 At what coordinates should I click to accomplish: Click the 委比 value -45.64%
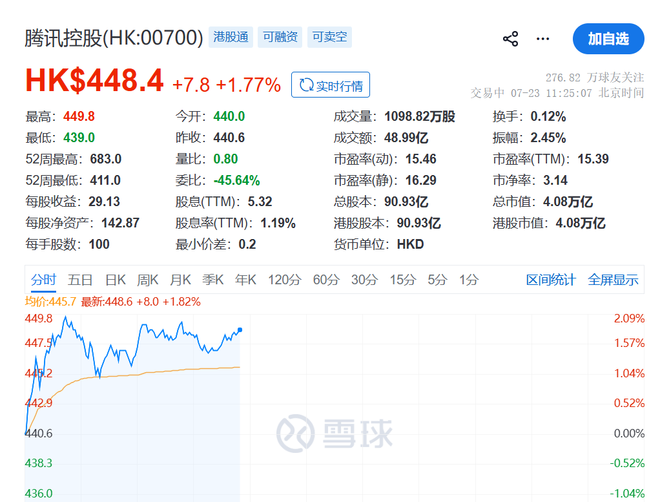click(x=237, y=181)
